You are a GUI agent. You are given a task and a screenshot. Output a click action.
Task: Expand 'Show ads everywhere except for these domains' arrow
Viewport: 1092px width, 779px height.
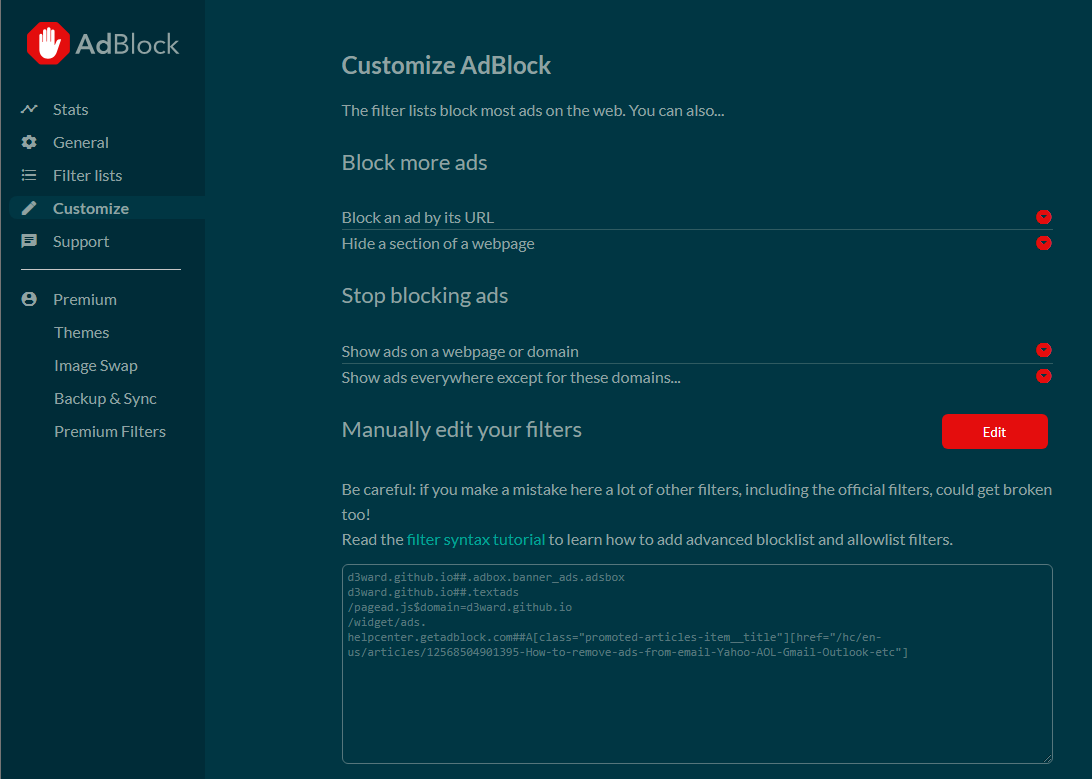pyautogui.click(x=1043, y=376)
